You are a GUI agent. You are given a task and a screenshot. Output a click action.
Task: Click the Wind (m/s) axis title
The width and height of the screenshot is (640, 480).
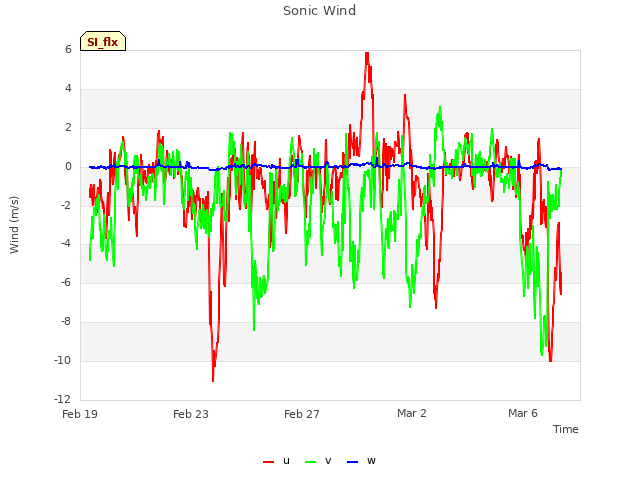click(x=14, y=225)
